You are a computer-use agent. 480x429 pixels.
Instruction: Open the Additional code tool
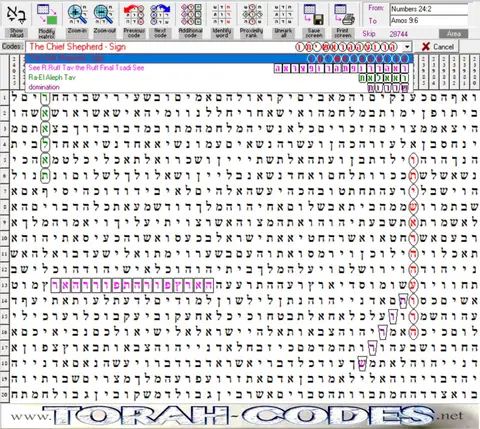(x=191, y=20)
